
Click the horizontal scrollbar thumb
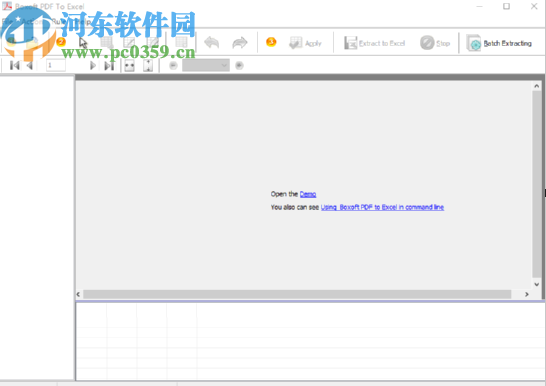297,294
